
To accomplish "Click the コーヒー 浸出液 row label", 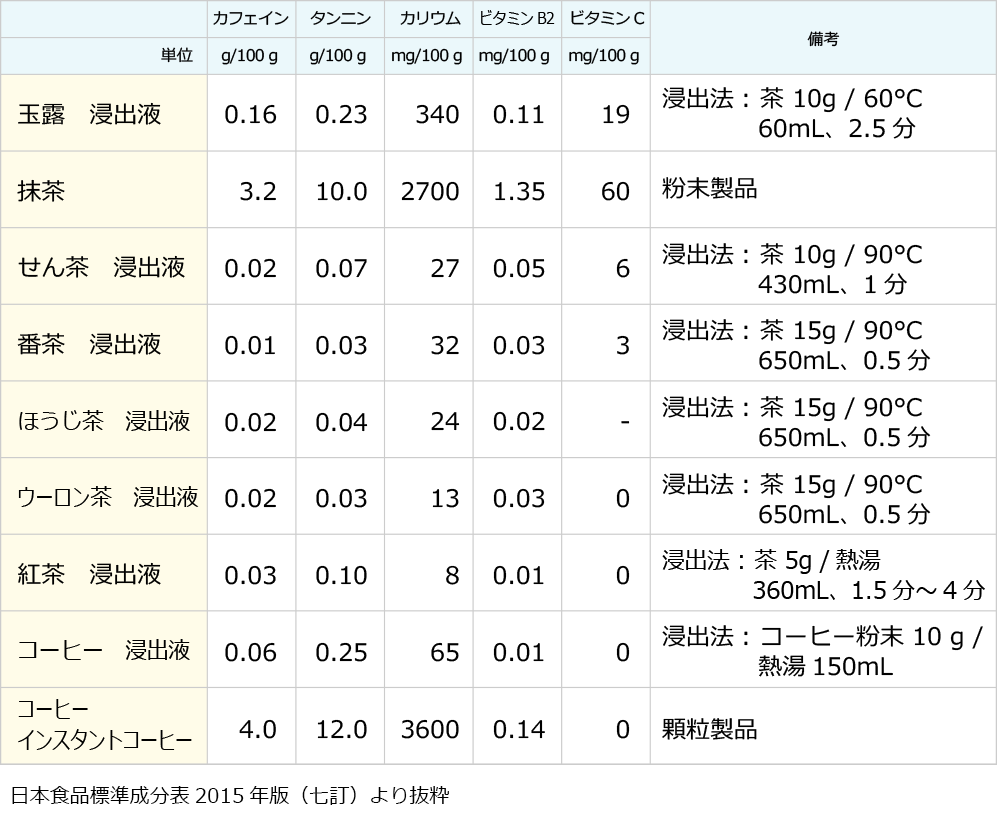I will (104, 652).
